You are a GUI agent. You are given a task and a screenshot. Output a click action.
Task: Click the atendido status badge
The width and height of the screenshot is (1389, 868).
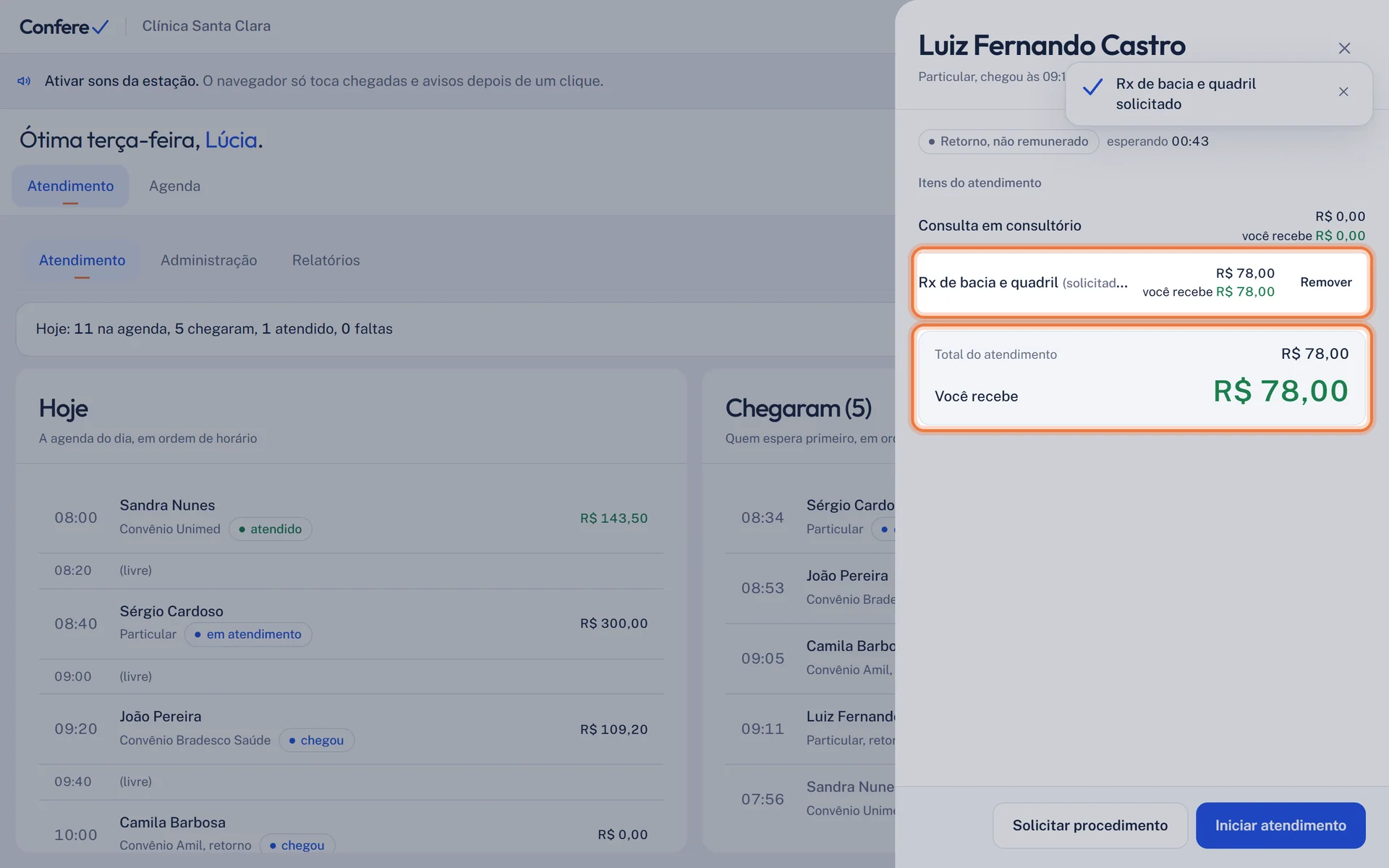coord(271,529)
